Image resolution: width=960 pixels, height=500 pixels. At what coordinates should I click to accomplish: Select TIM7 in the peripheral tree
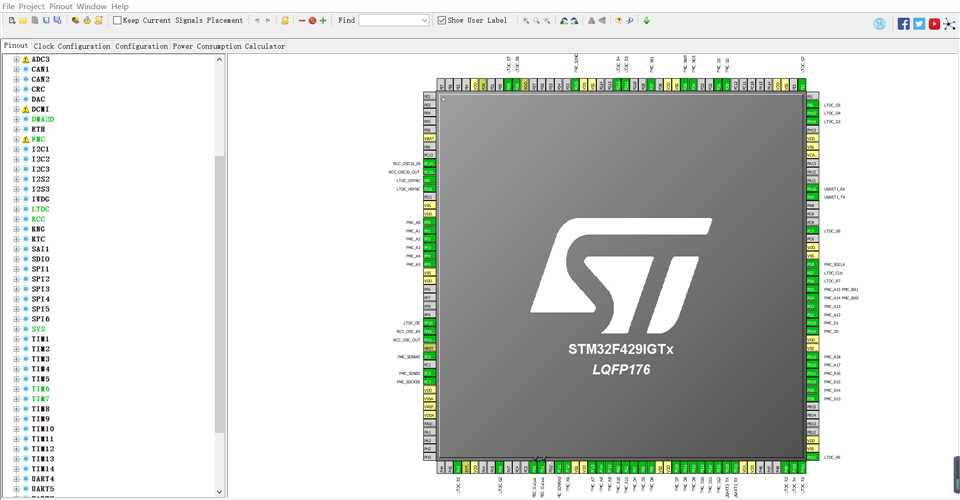coord(40,399)
